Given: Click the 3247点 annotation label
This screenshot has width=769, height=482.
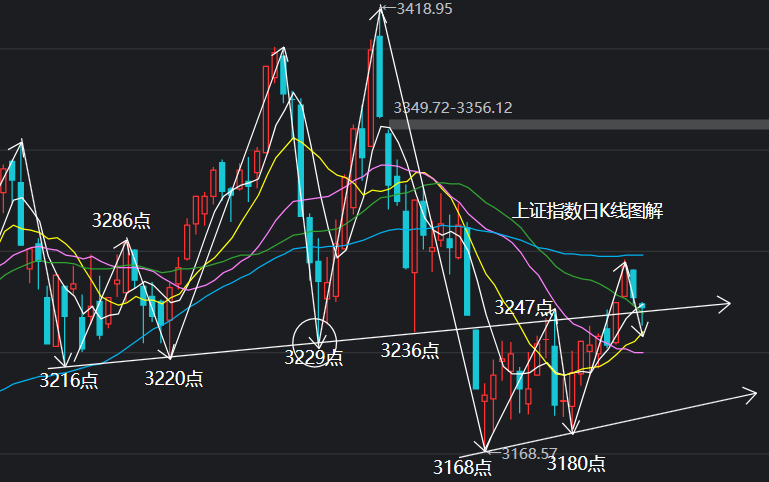Looking at the screenshot, I should point(524,307).
